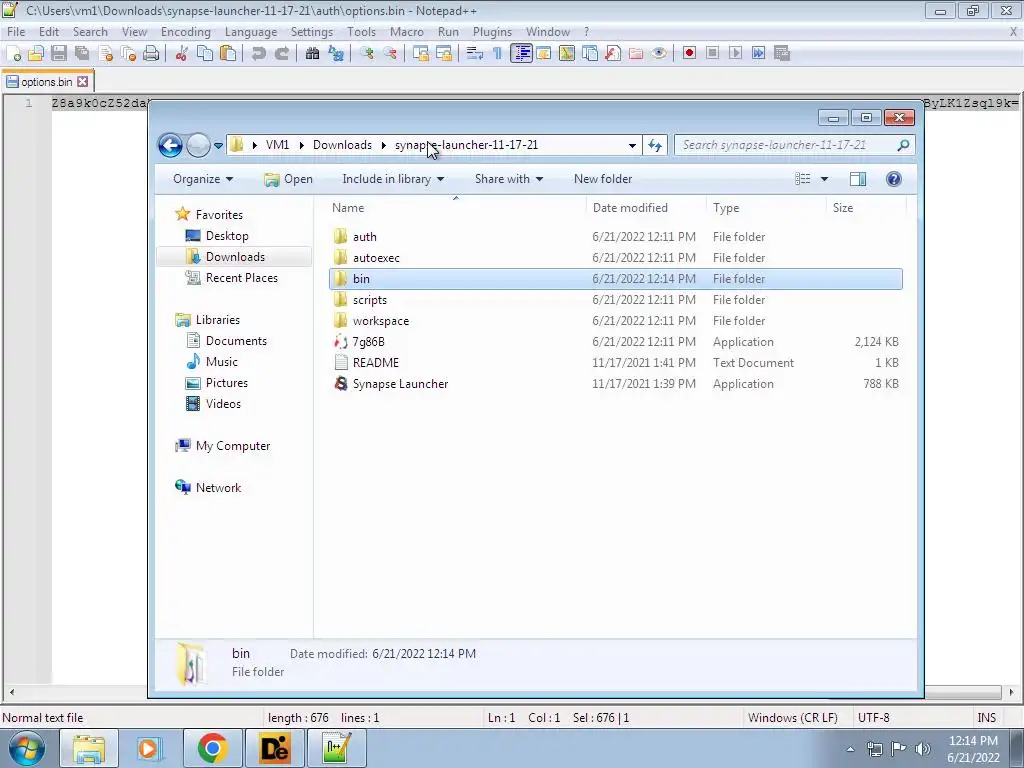
Task: Toggle Word wrap toolbar icon
Action: point(475,54)
